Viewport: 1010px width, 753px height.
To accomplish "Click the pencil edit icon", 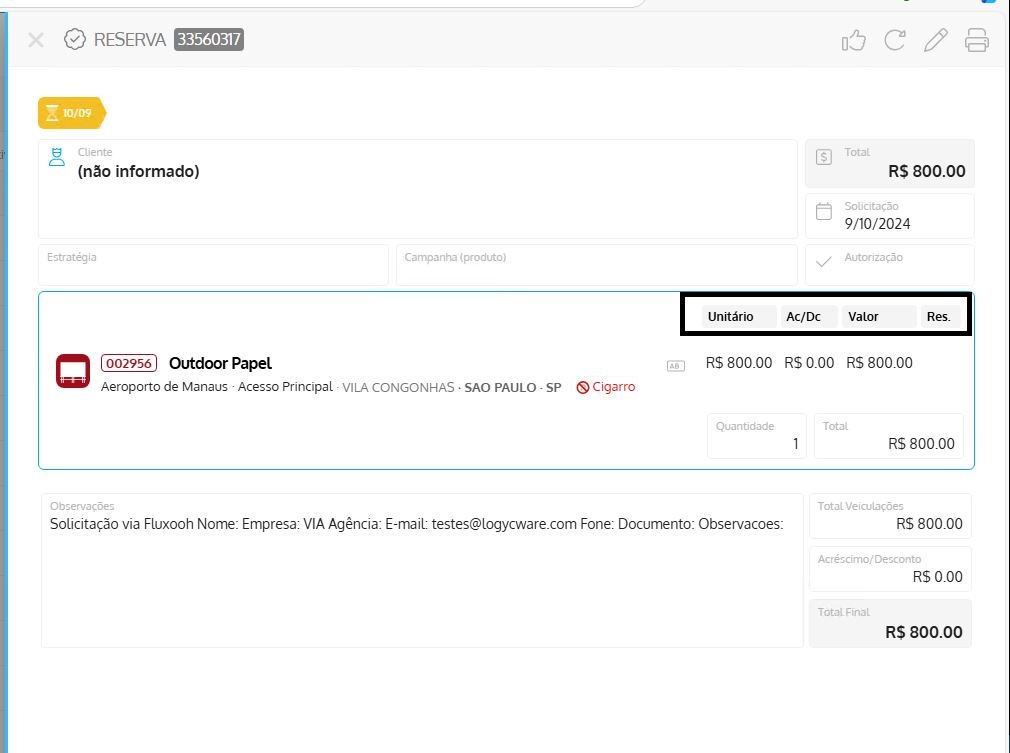I will 935,40.
